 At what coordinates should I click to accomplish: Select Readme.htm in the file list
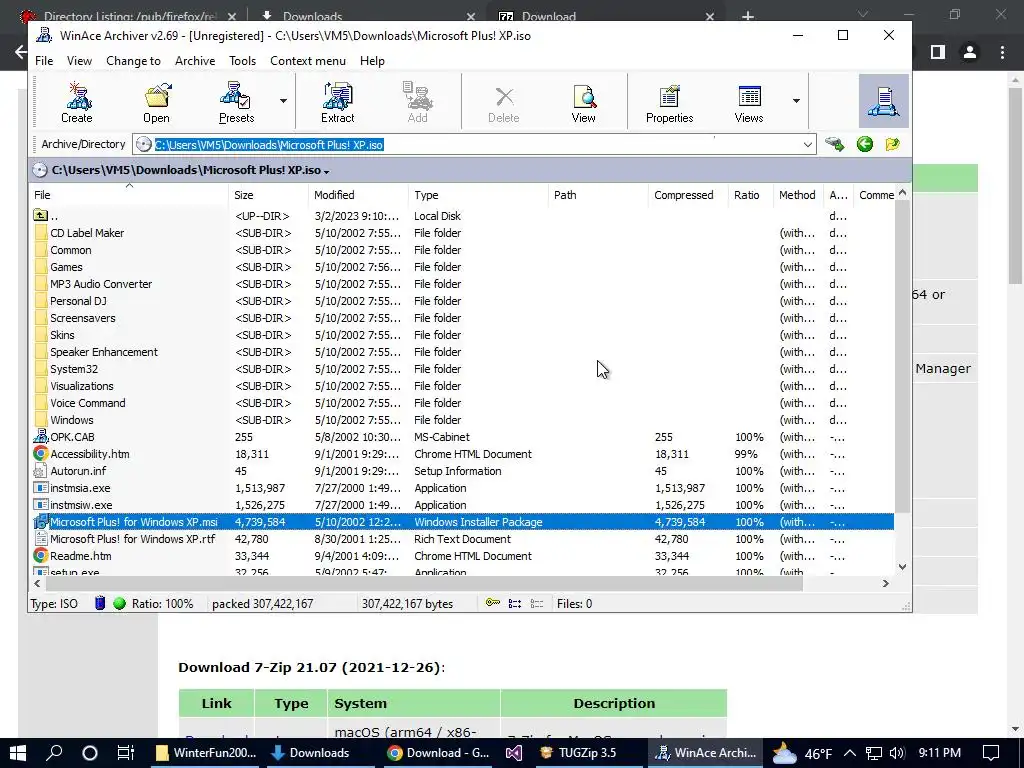pos(462,555)
